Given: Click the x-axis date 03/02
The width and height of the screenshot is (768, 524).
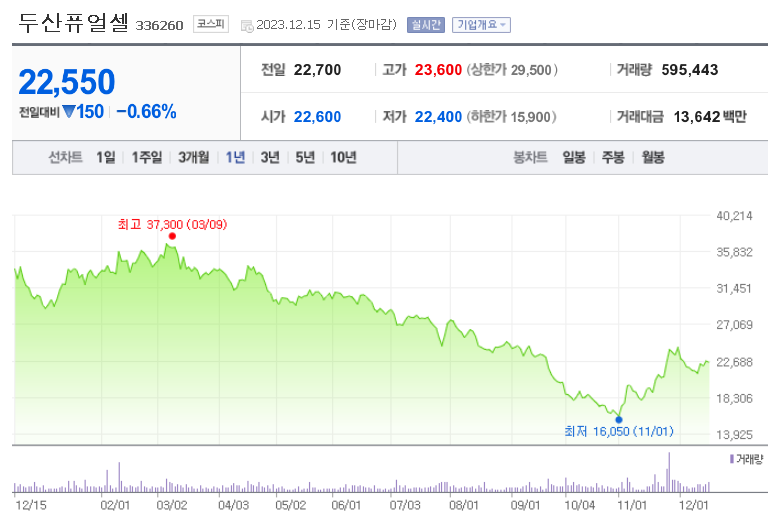Looking at the screenshot, I should coord(172,505).
